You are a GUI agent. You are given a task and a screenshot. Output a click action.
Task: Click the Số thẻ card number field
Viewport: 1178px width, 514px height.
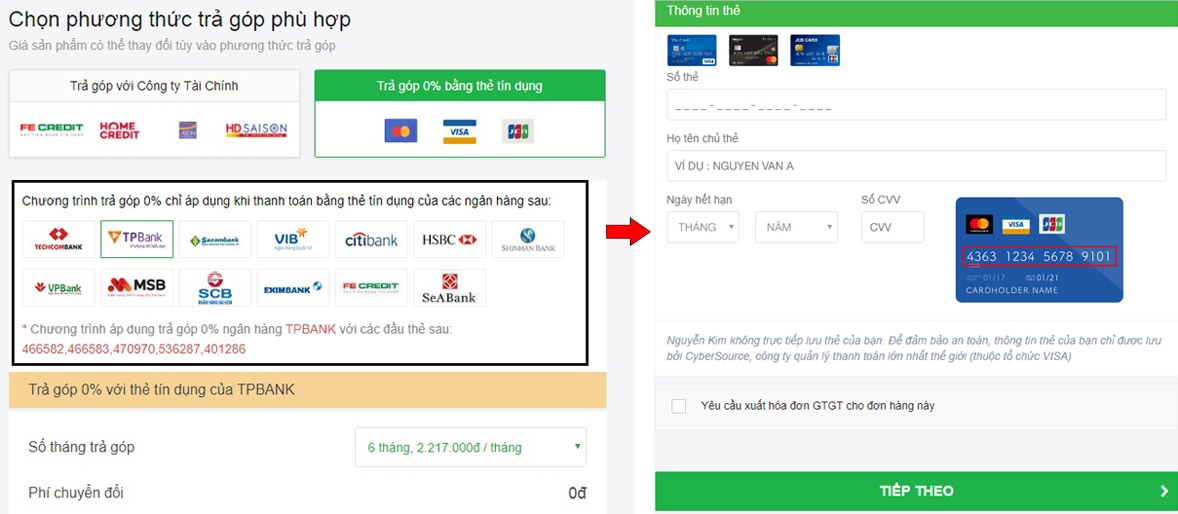[x=916, y=104]
